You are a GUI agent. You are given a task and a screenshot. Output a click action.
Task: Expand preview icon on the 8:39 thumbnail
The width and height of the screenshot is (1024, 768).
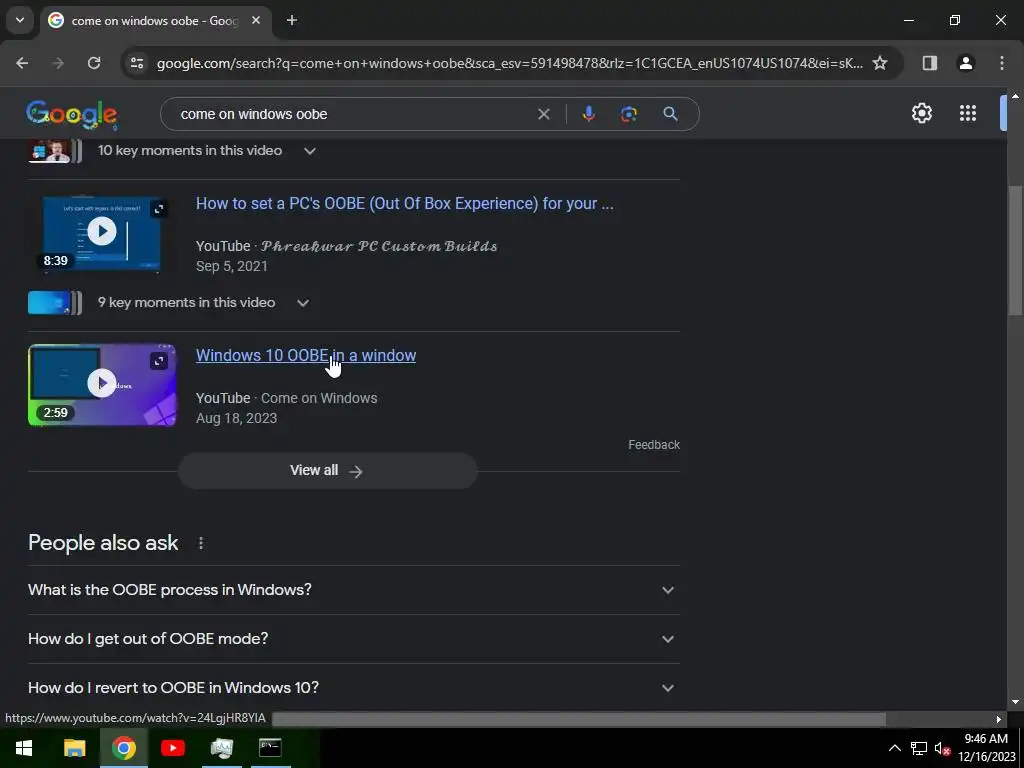tap(159, 209)
